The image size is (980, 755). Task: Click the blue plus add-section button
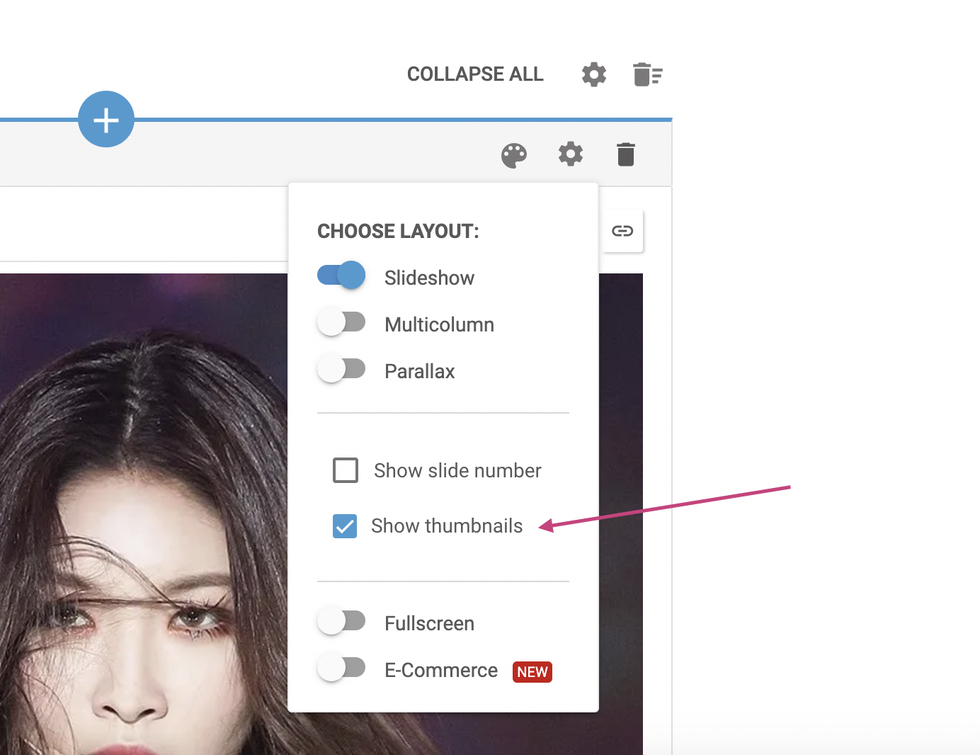(106, 119)
